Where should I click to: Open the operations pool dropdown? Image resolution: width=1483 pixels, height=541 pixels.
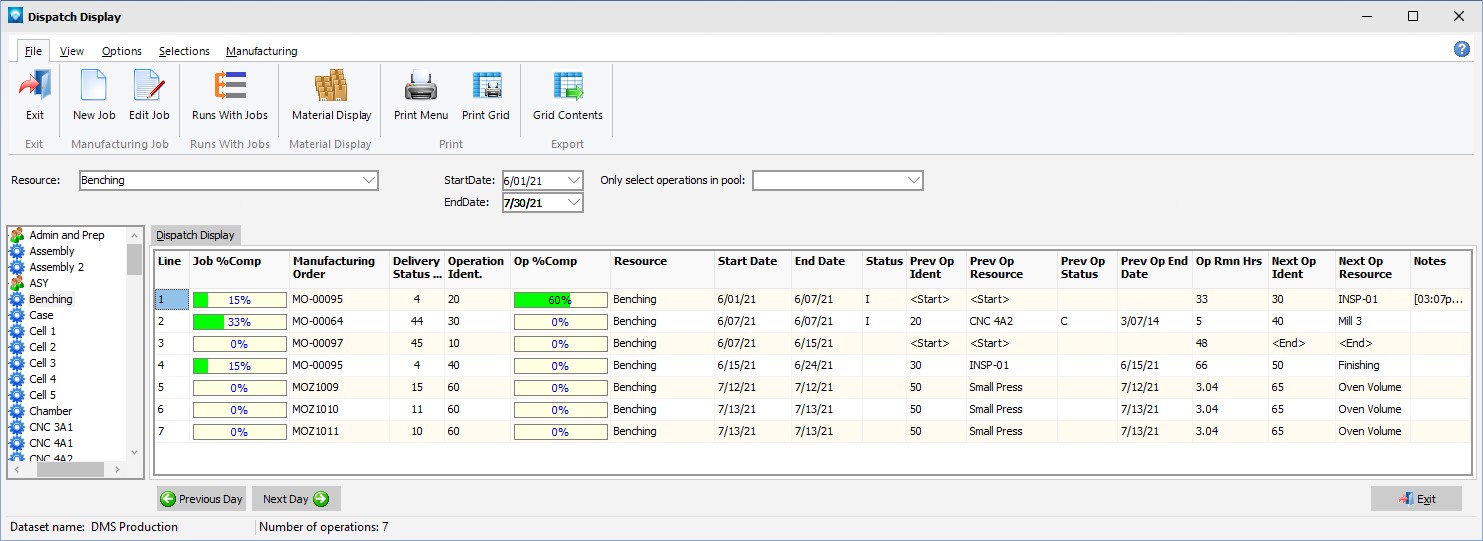(913, 181)
